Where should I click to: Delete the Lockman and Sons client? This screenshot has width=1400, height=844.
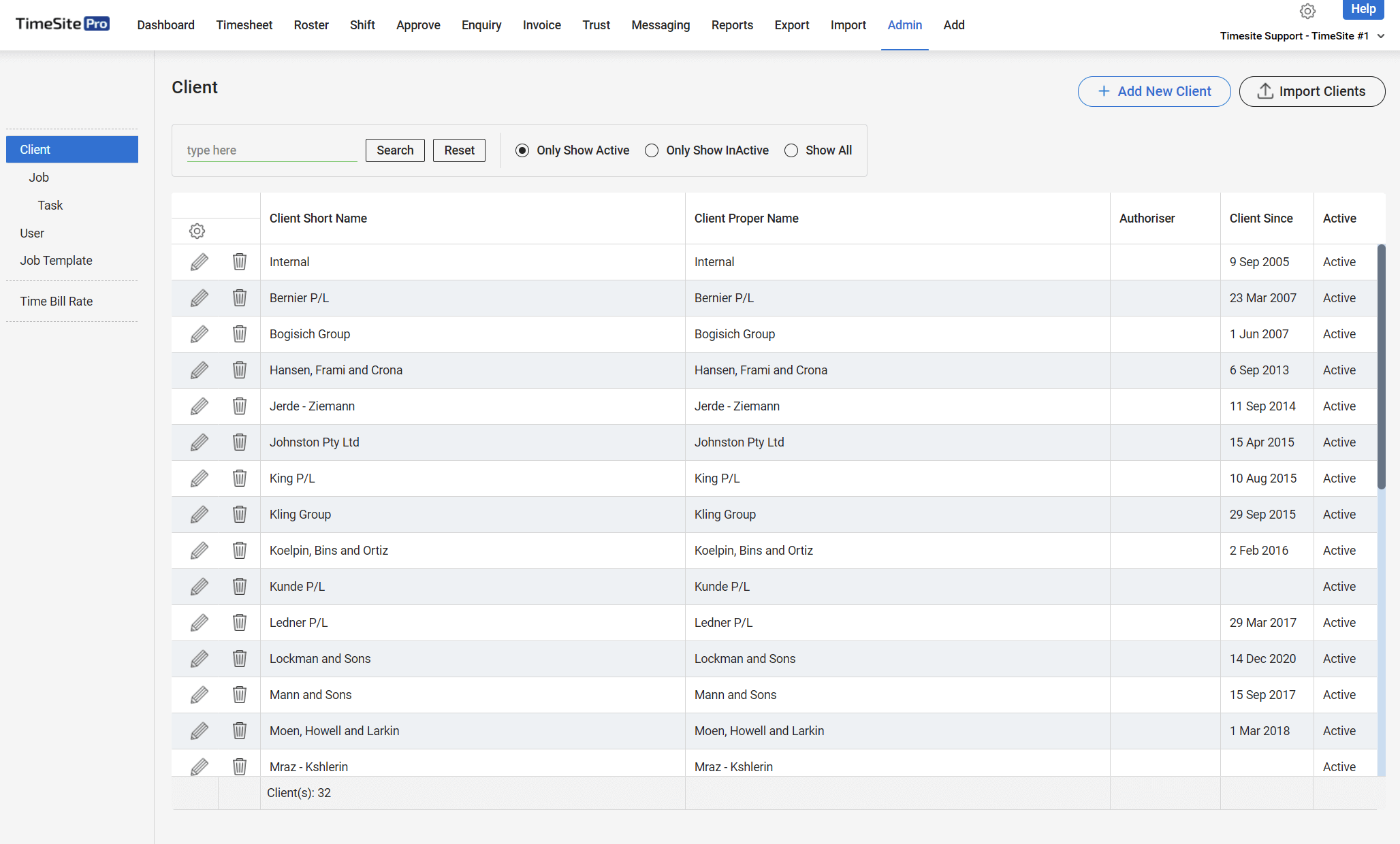(240, 659)
